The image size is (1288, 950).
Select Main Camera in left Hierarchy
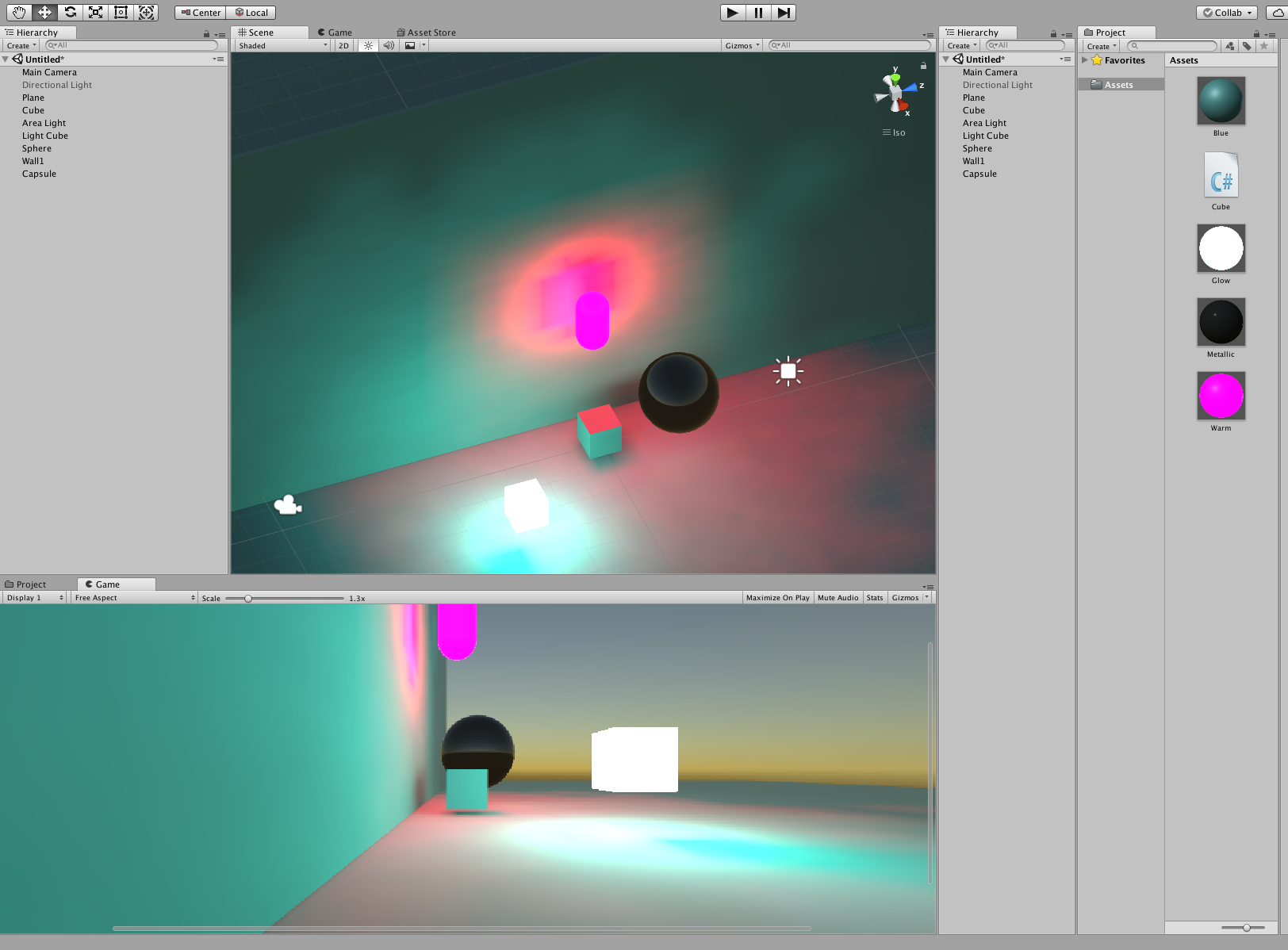pos(49,72)
